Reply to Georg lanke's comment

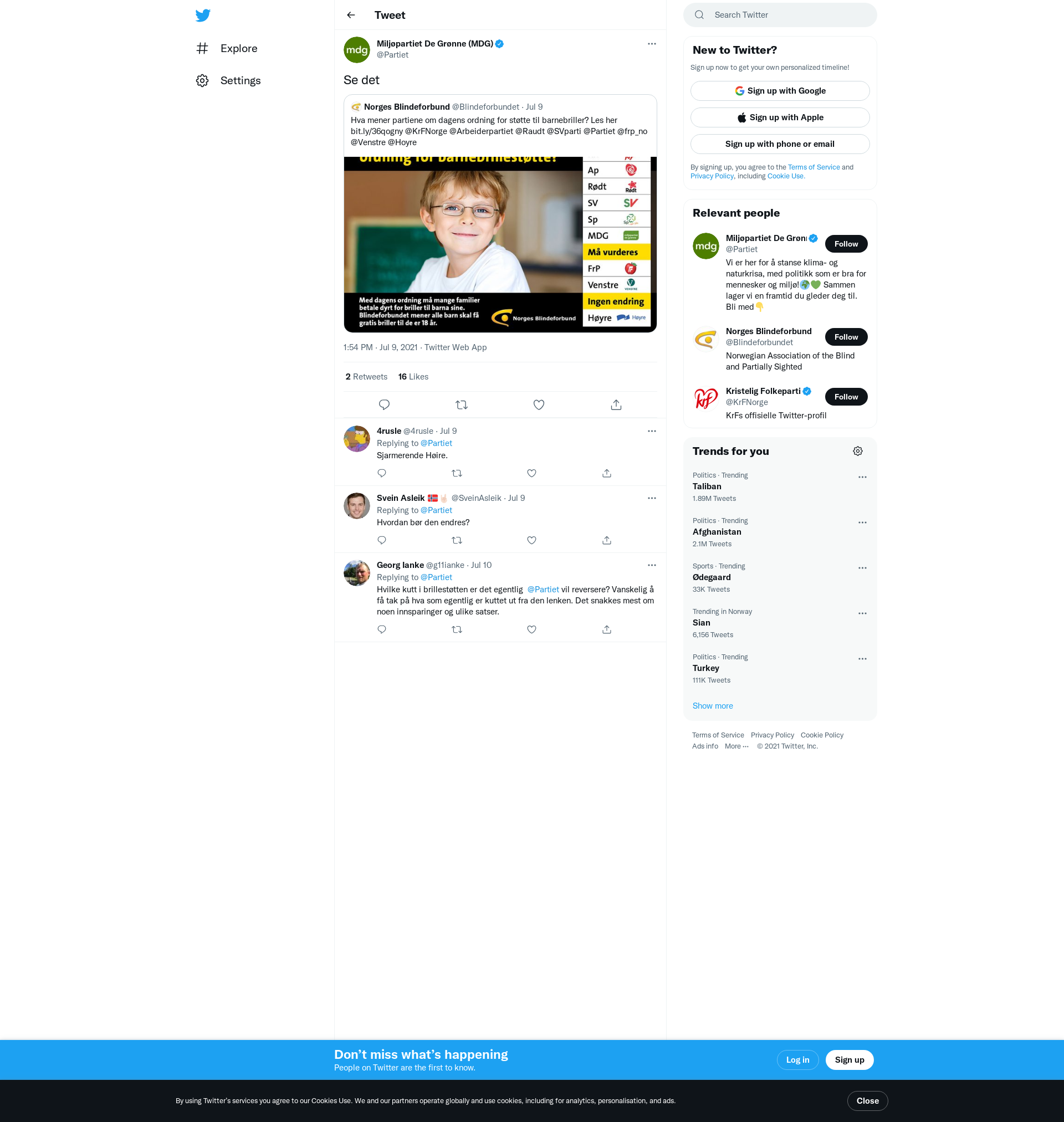(x=382, y=629)
